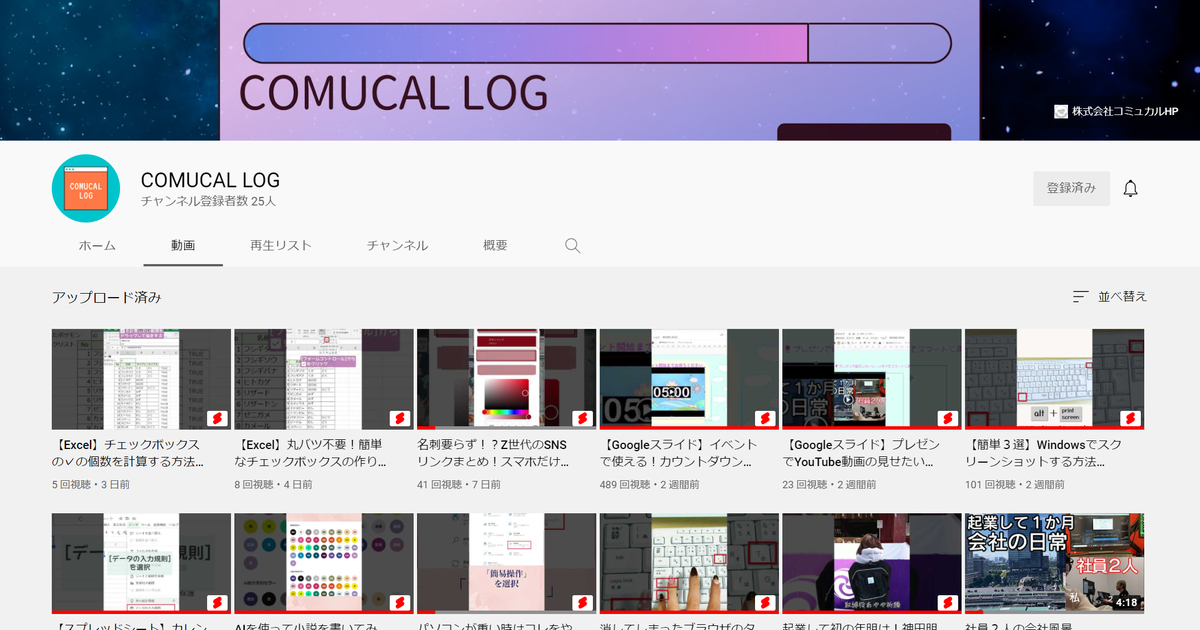This screenshot has width=1200, height=630.
Task: Click the COMUCAL LOG channel name
Action: 210,181
